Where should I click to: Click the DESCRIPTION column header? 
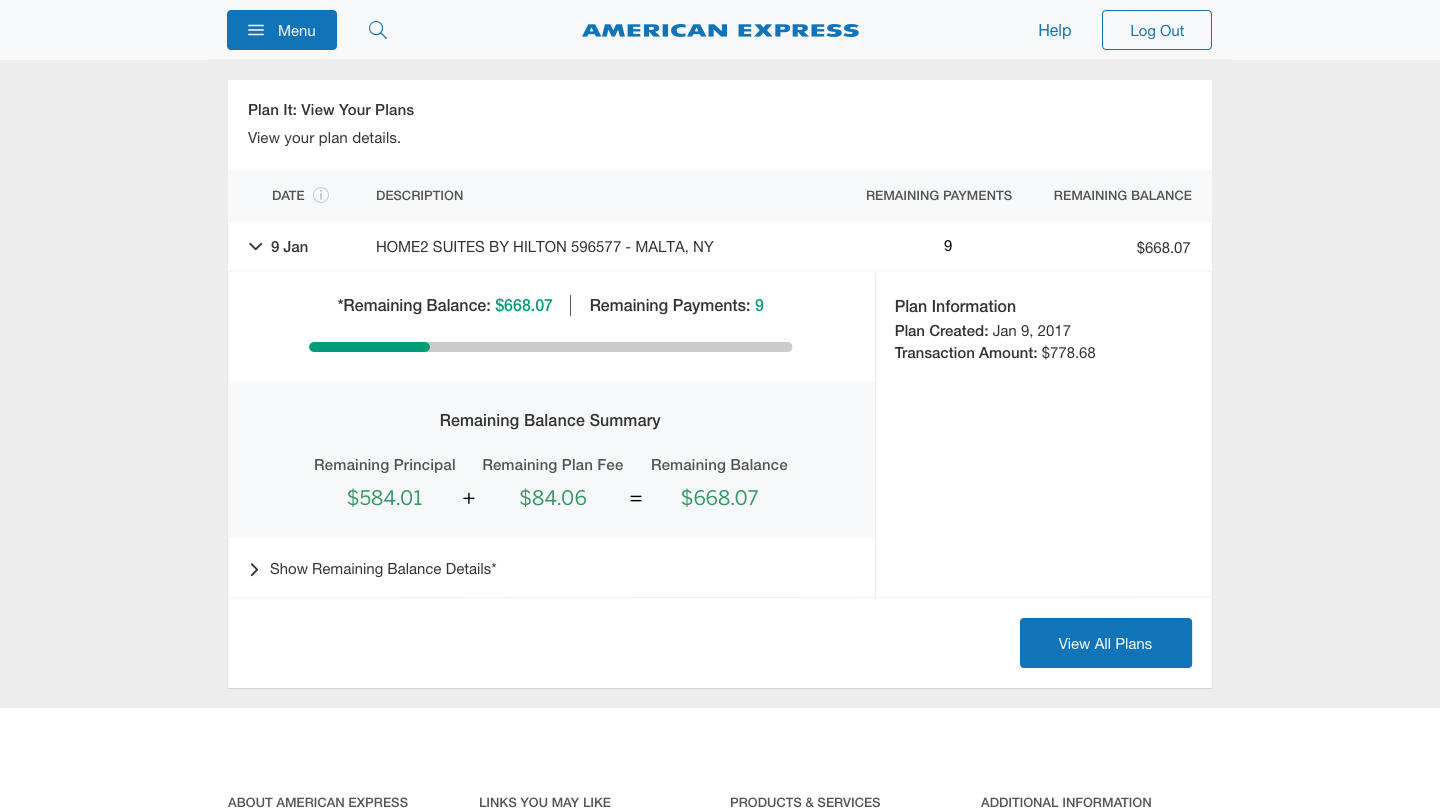[x=420, y=196]
